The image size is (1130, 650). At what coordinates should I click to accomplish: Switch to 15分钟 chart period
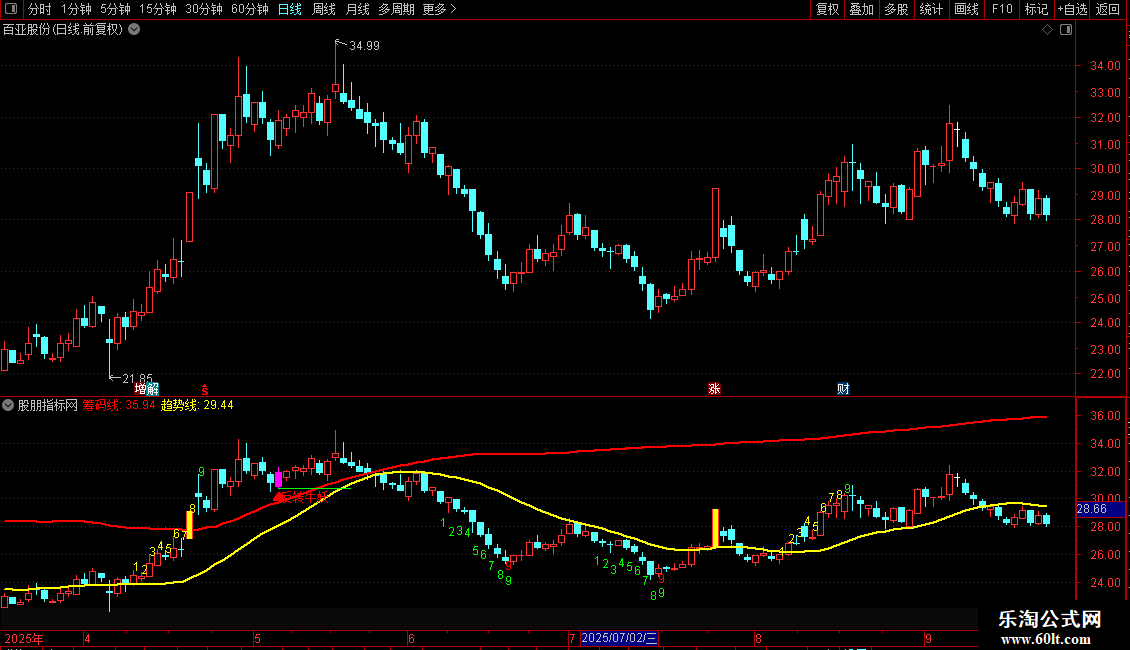pos(158,9)
